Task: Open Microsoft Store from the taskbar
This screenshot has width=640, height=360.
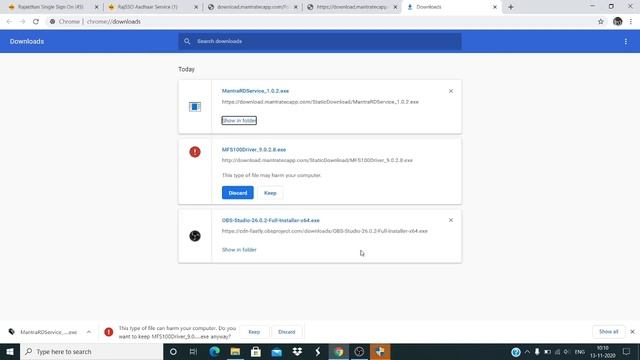Action: click(256, 351)
